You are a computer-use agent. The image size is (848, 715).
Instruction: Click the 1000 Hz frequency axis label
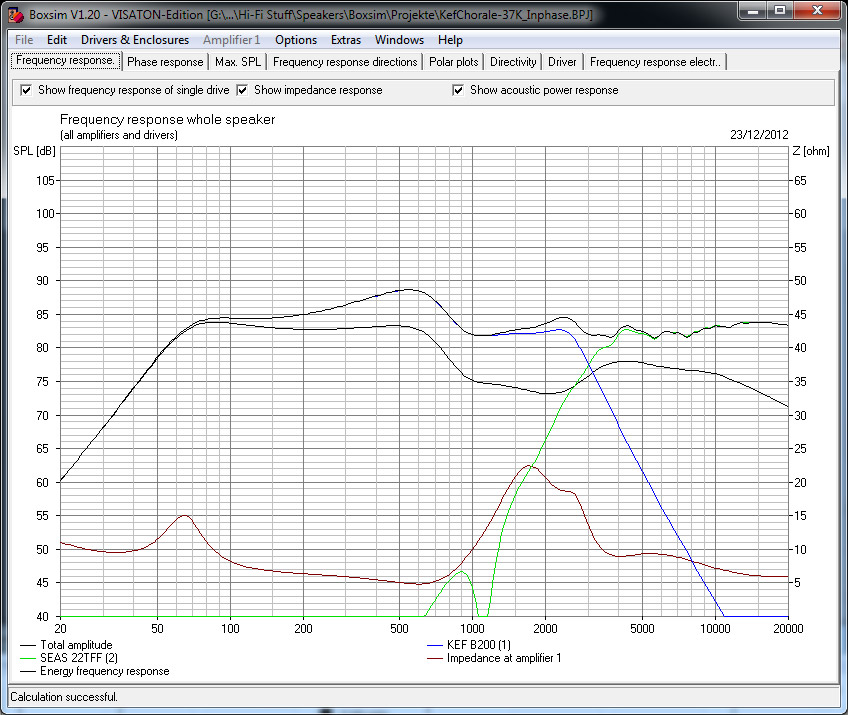pyautogui.click(x=472, y=628)
